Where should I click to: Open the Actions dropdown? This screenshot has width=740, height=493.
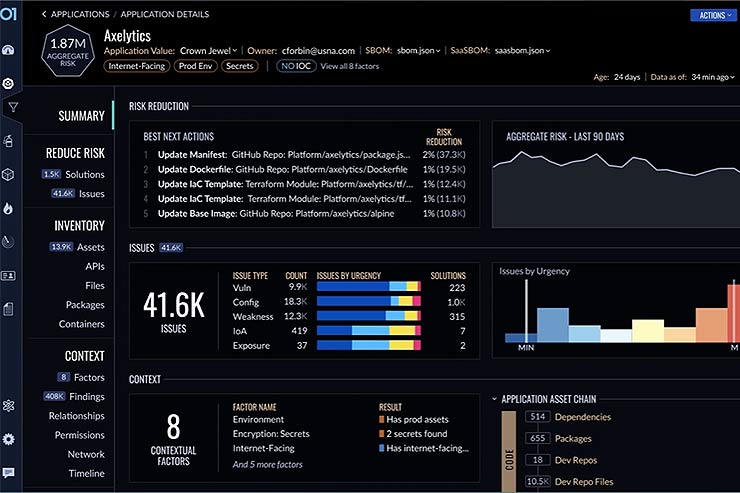tap(712, 15)
